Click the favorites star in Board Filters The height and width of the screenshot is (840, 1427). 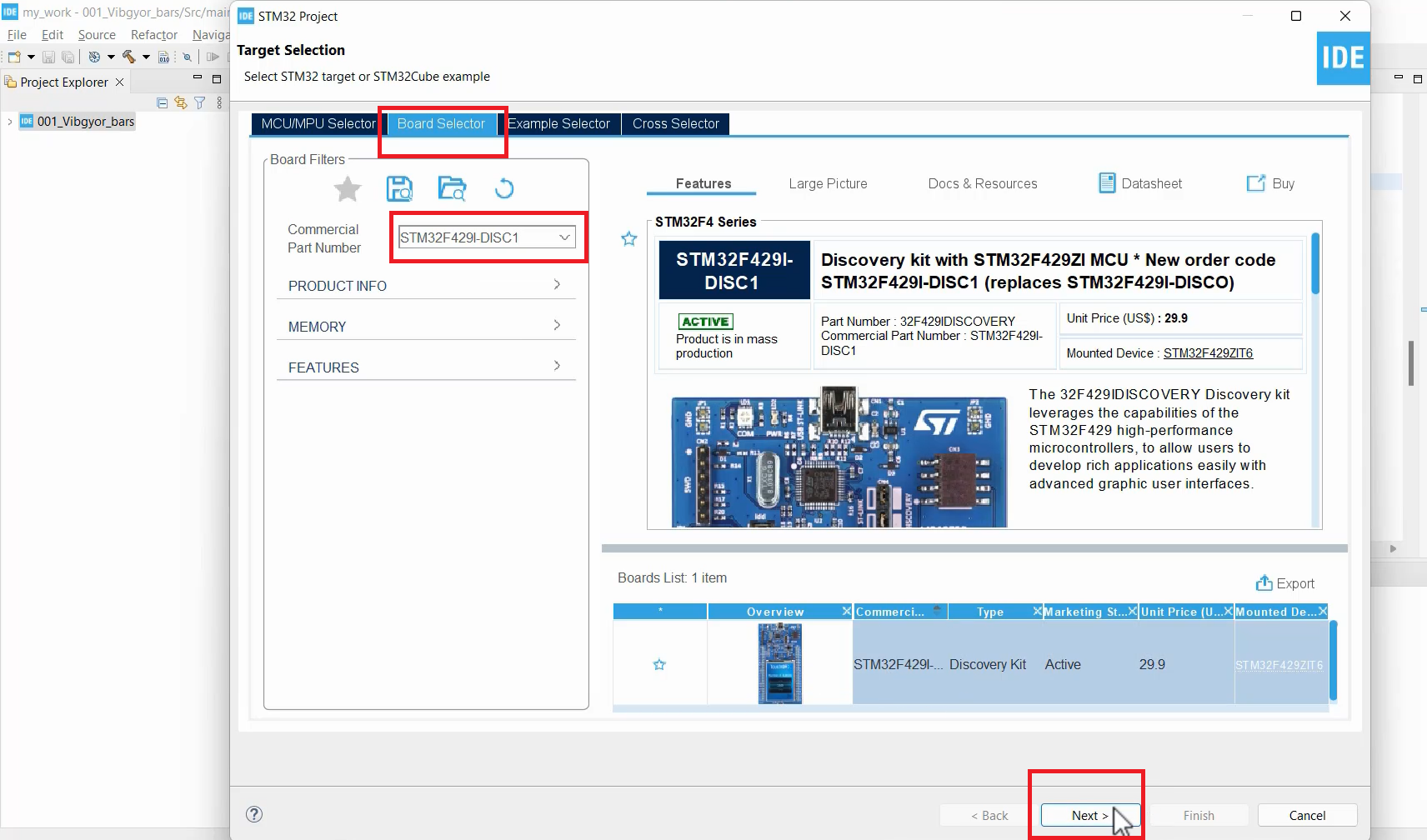click(x=348, y=189)
